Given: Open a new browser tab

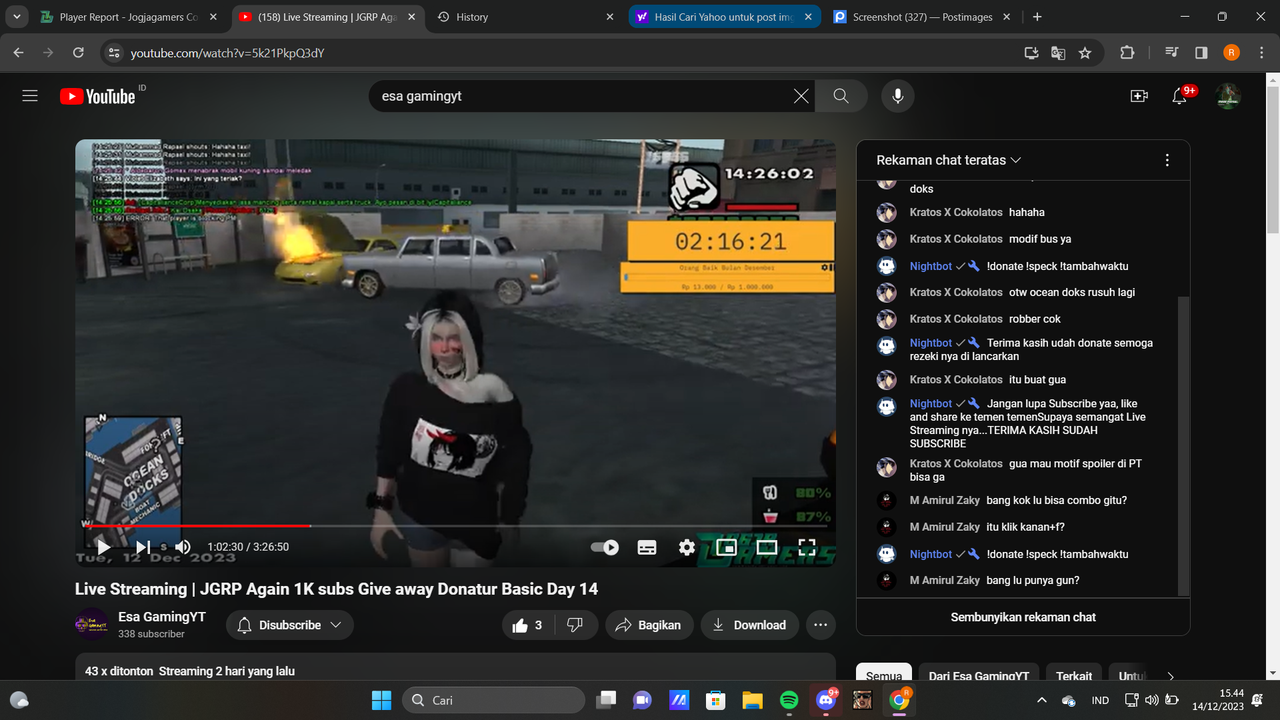Looking at the screenshot, I should point(1037,17).
